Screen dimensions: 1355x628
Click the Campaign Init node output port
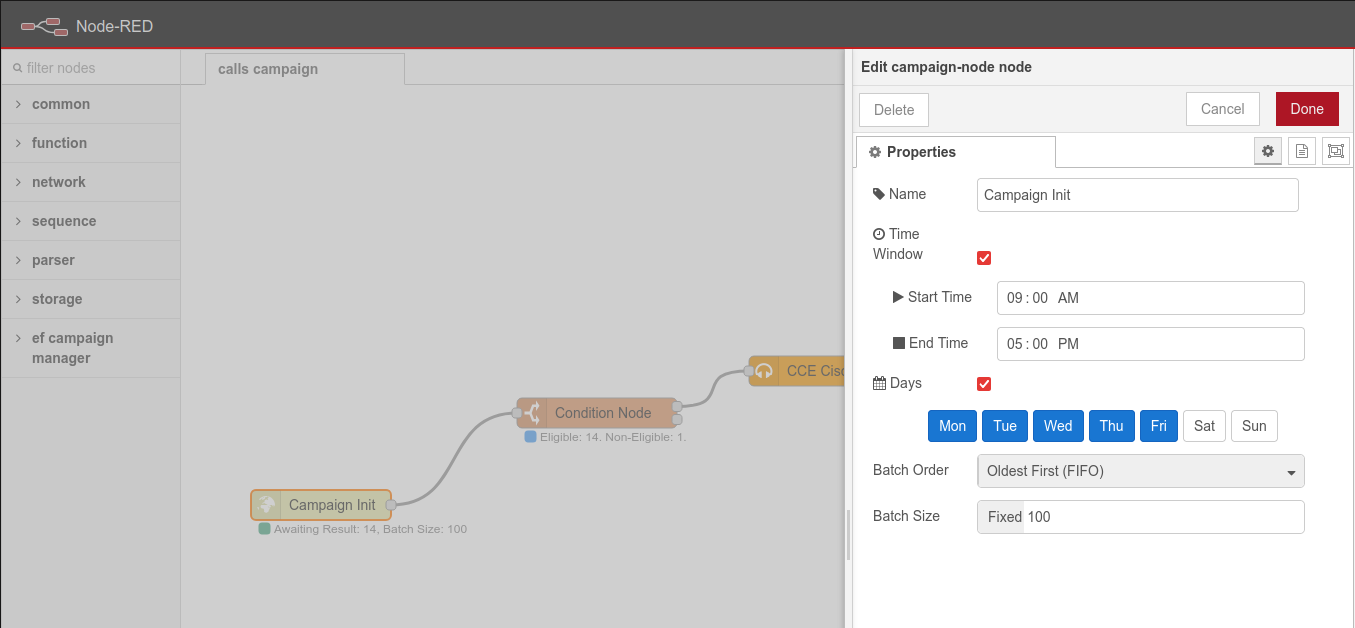click(x=391, y=505)
